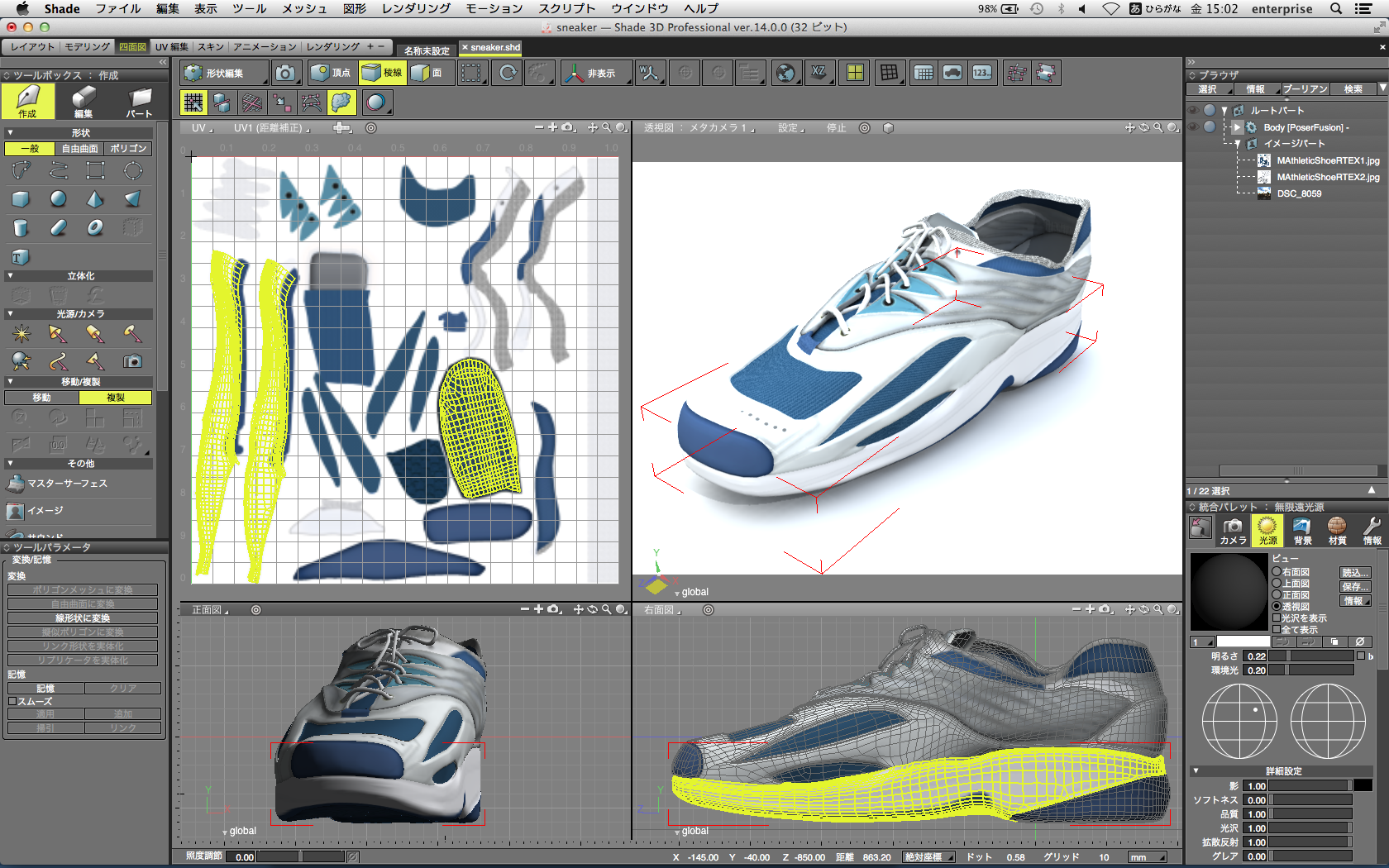The image size is (1389, 868).
Task: Adjust the 環境光 ambient slider
Action: (1311, 670)
